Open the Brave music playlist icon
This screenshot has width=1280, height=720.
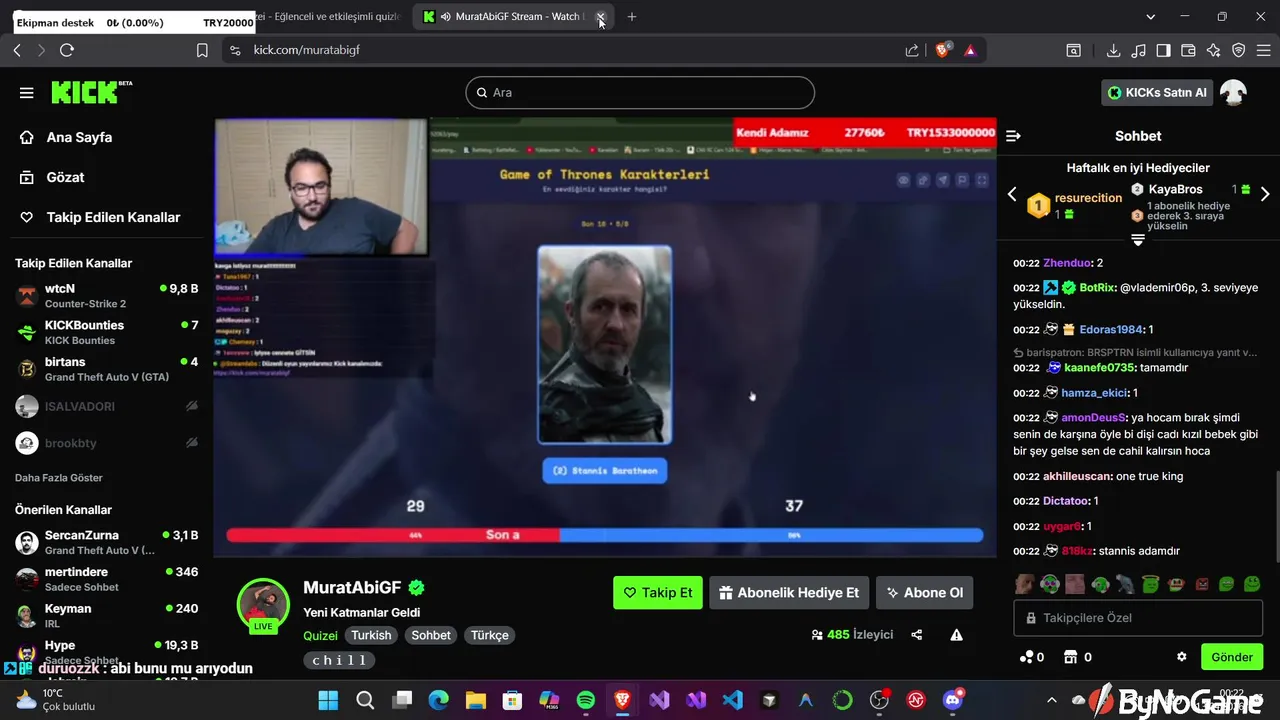coord(1139,50)
